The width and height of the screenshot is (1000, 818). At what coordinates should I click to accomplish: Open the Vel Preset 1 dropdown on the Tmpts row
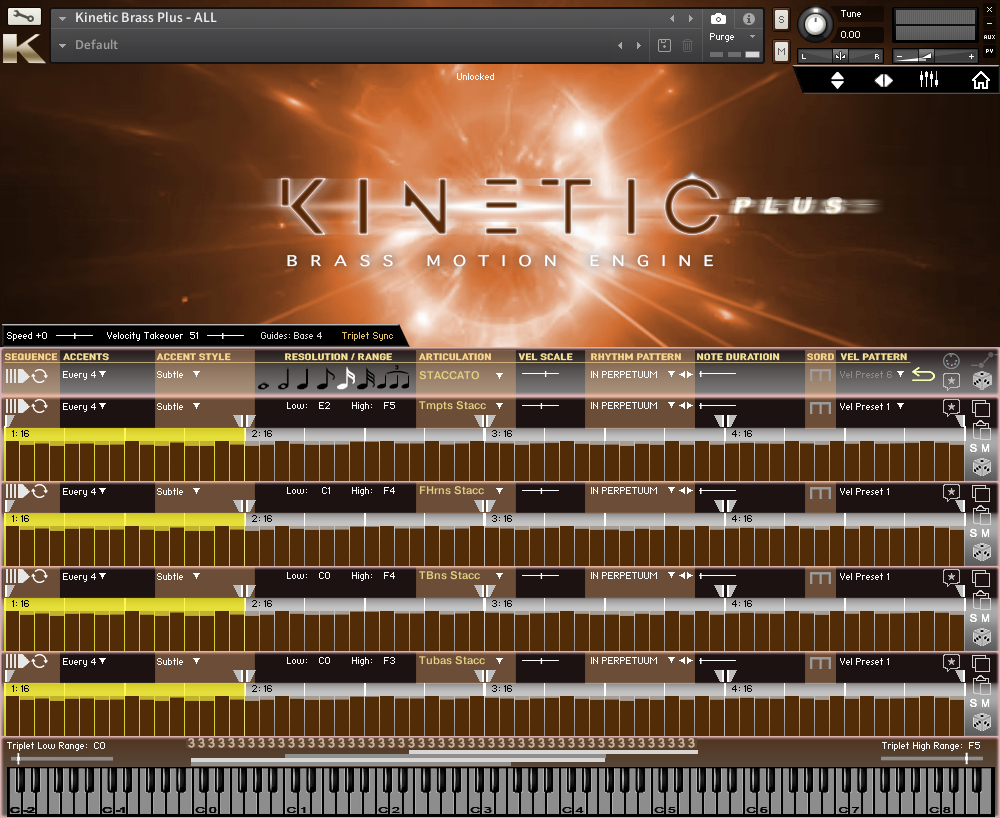(x=900, y=407)
